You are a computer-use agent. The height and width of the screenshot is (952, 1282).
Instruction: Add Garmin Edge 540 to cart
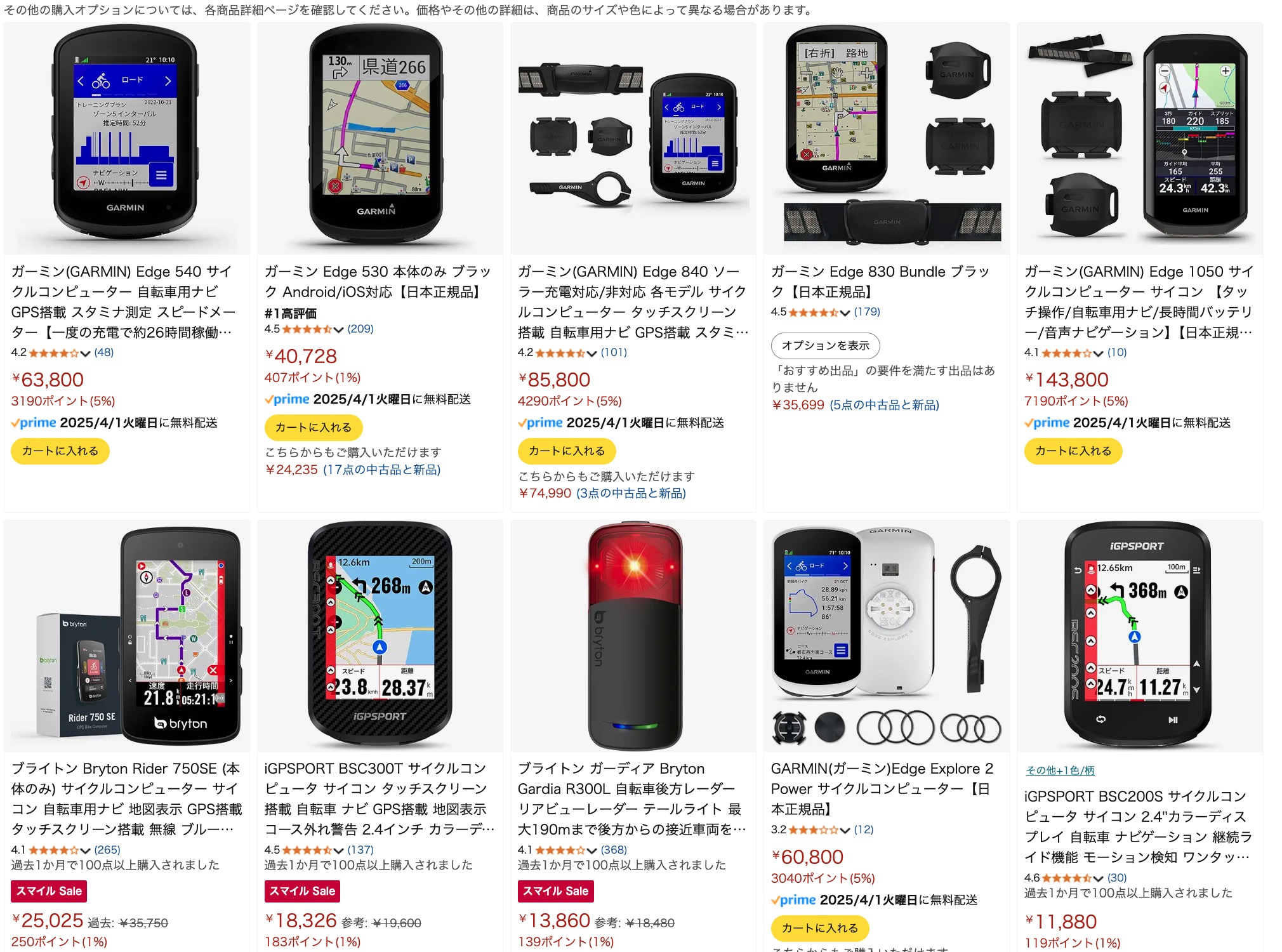(x=60, y=451)
